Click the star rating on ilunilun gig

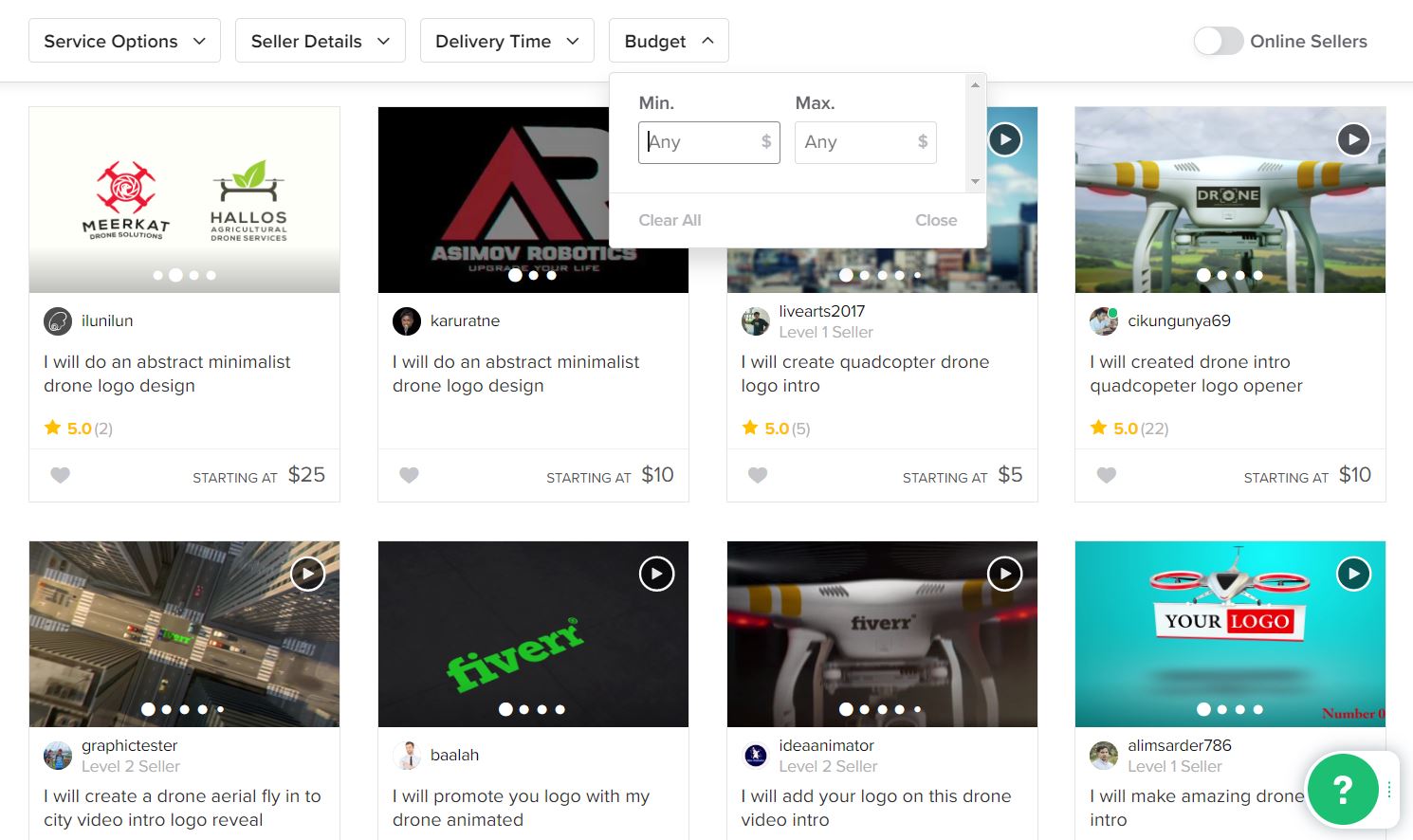pos(79,429)
